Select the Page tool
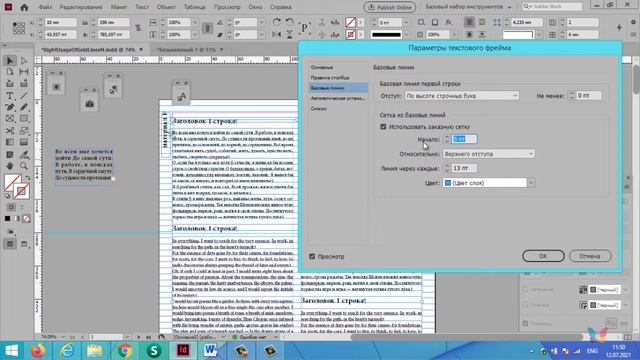The width and height of the screenshot is (640, 360). pos(10,72)
